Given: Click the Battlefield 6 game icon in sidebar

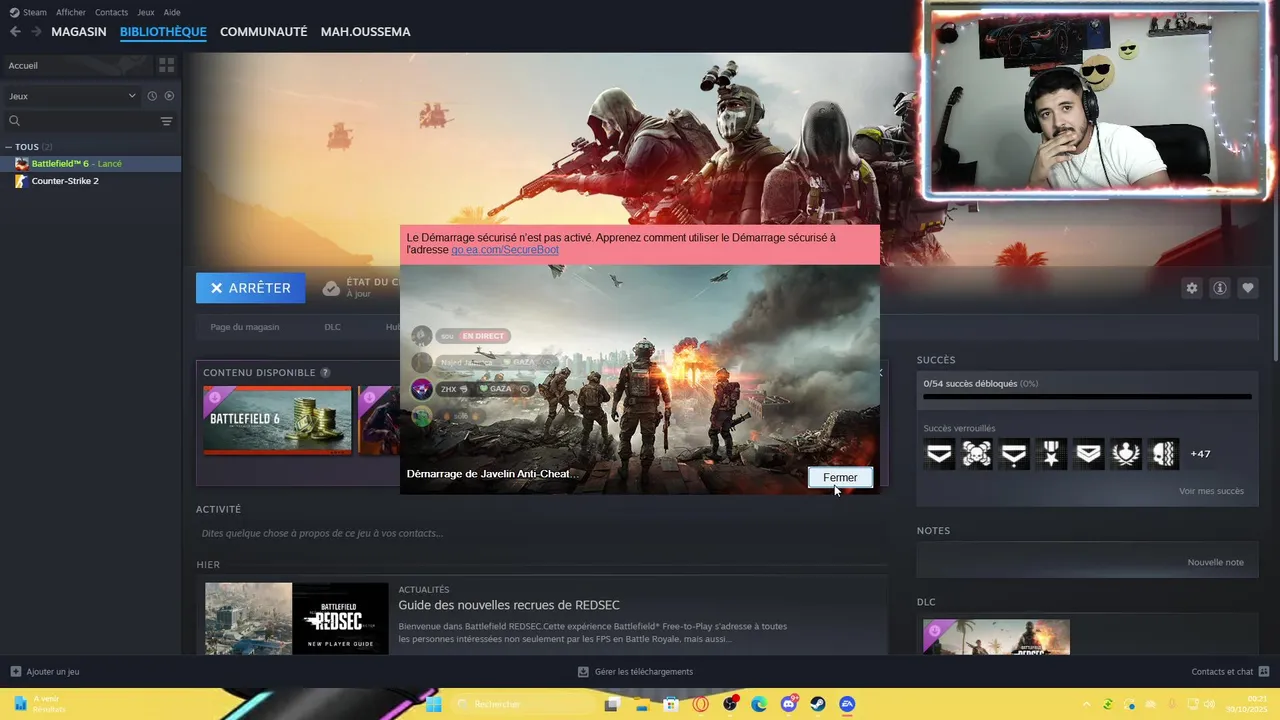Looking at the screenshot, I should [x=22, y=164].
